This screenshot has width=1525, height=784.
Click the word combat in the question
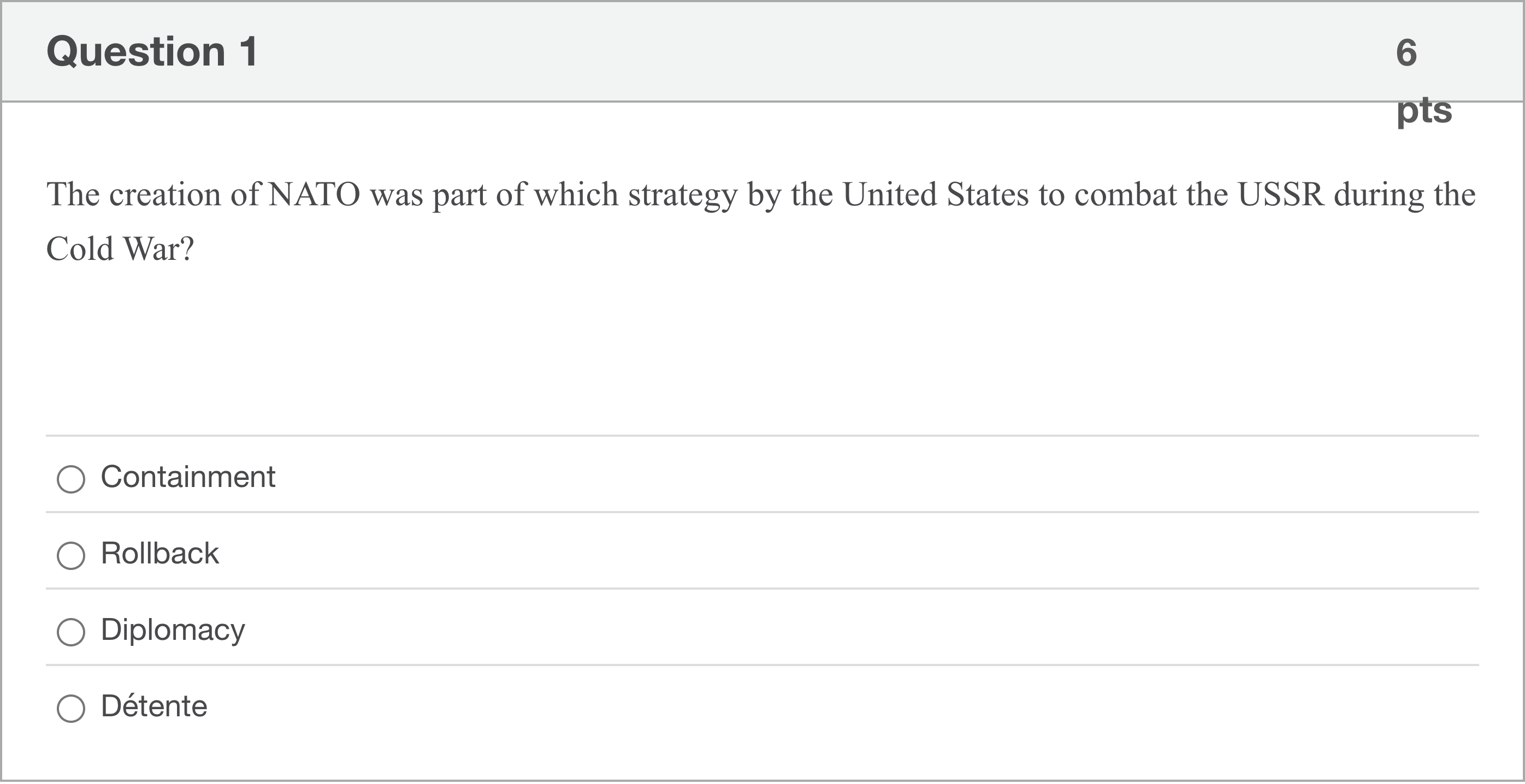tap(1125, 195)
